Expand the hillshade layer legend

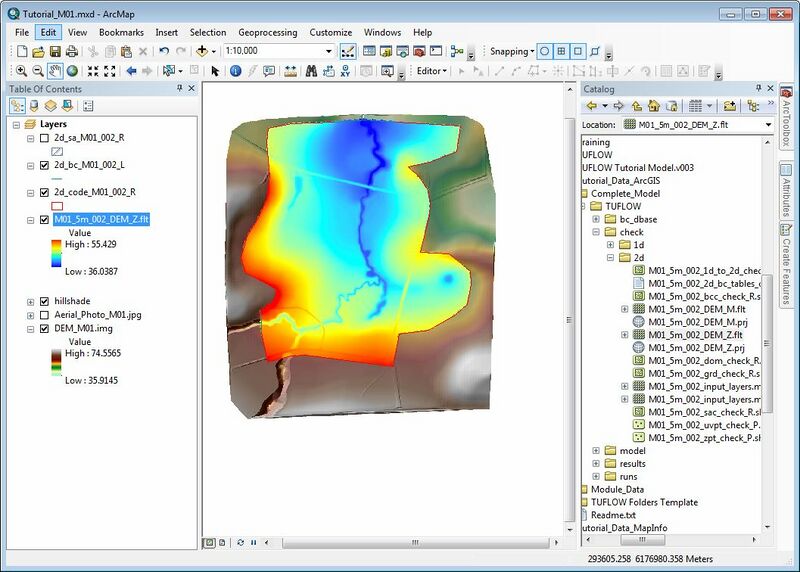tap(31, 301)
